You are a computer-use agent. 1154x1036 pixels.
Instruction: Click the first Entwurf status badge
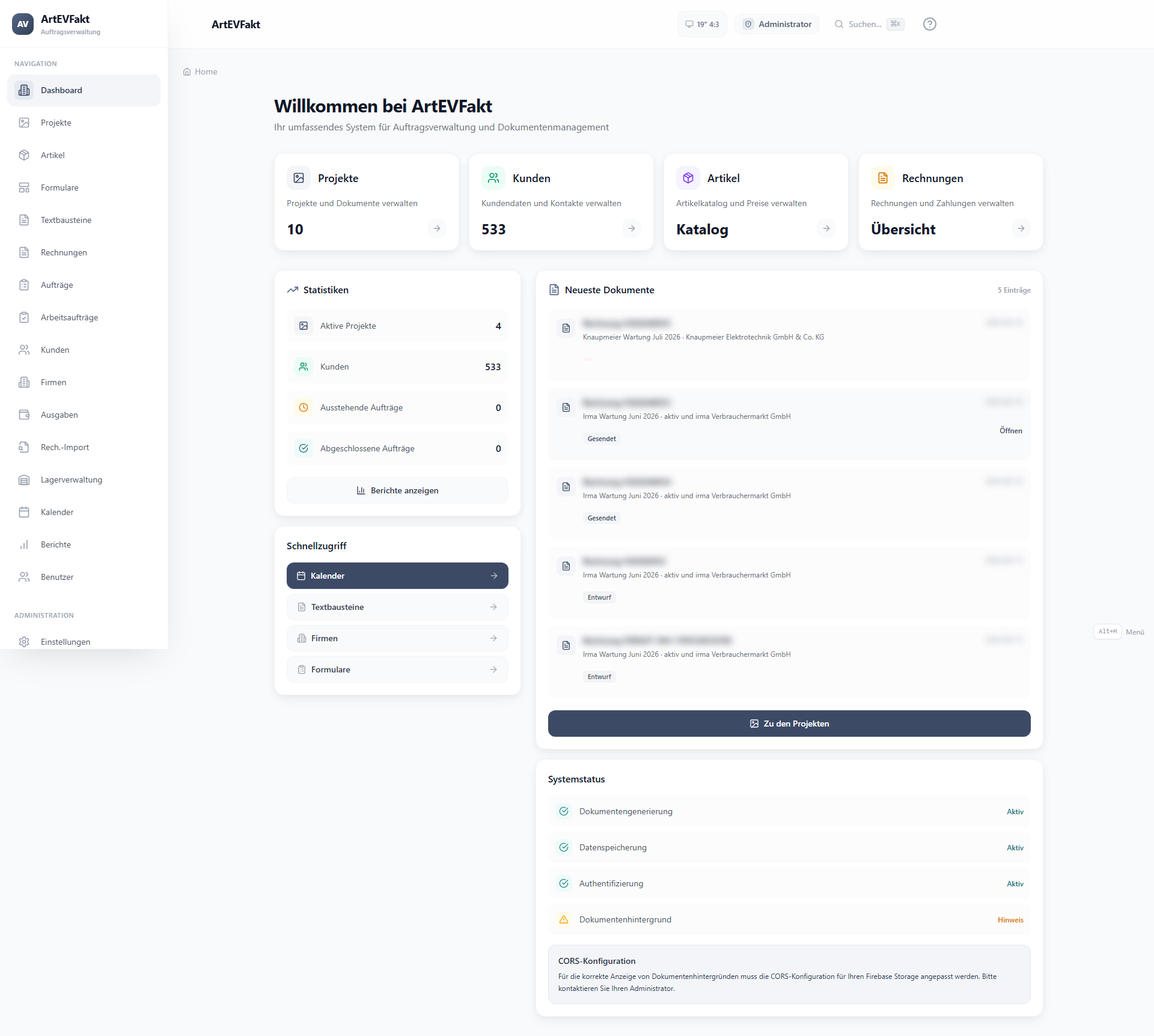[599, 597]
